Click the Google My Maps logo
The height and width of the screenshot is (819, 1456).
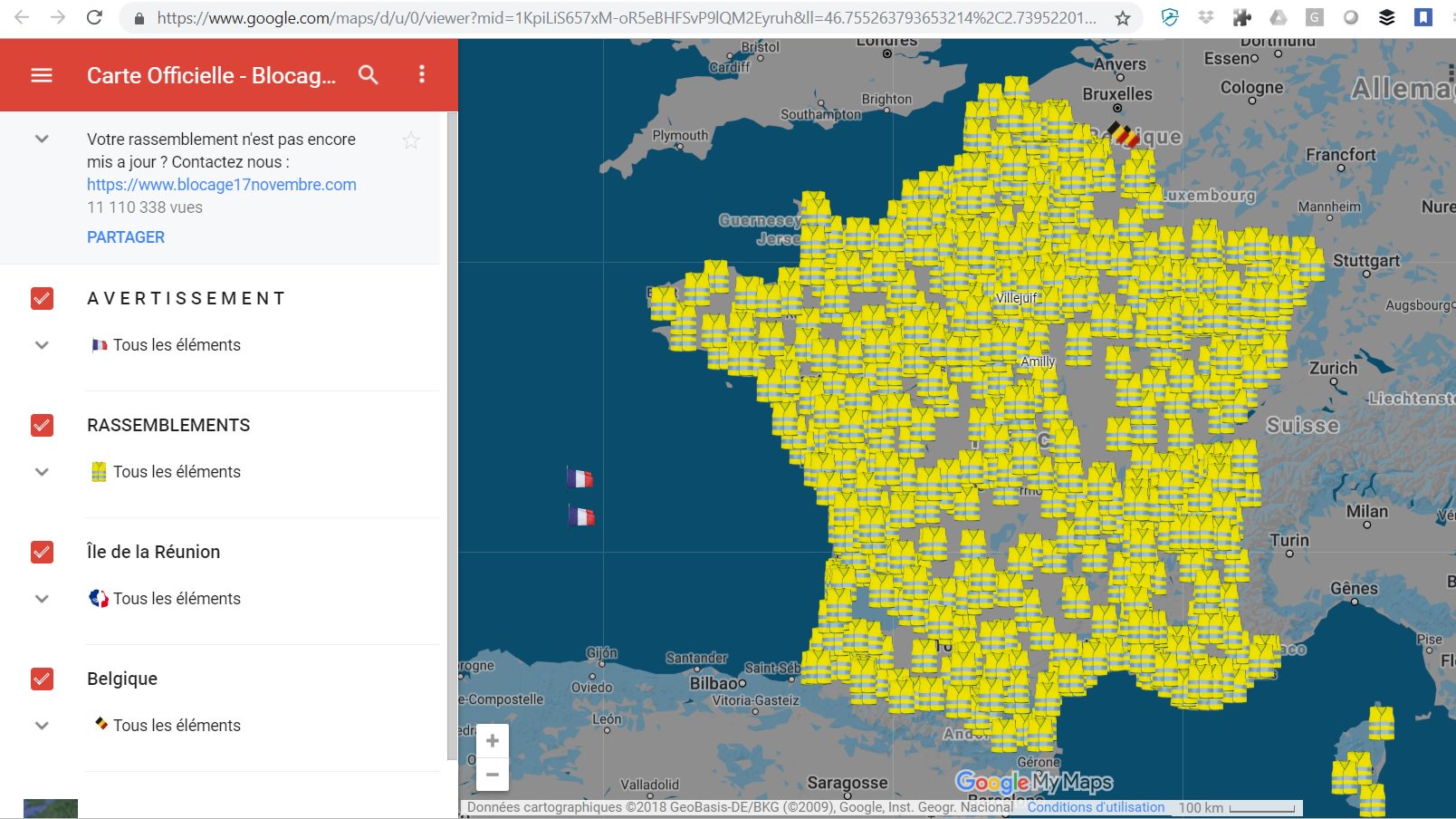(1034, 782)
